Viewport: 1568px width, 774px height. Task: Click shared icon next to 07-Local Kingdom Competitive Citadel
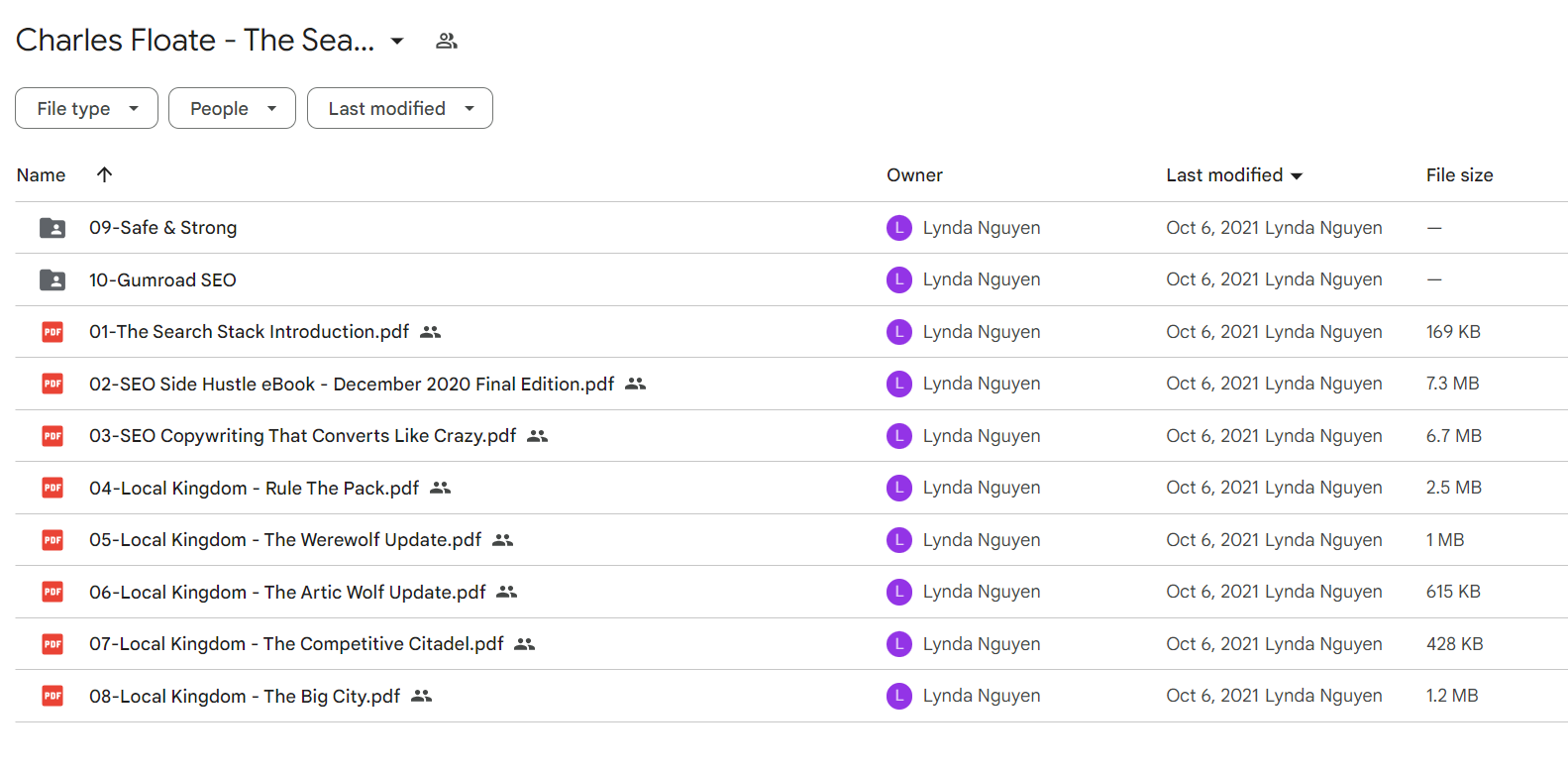(x=524, y=644)
